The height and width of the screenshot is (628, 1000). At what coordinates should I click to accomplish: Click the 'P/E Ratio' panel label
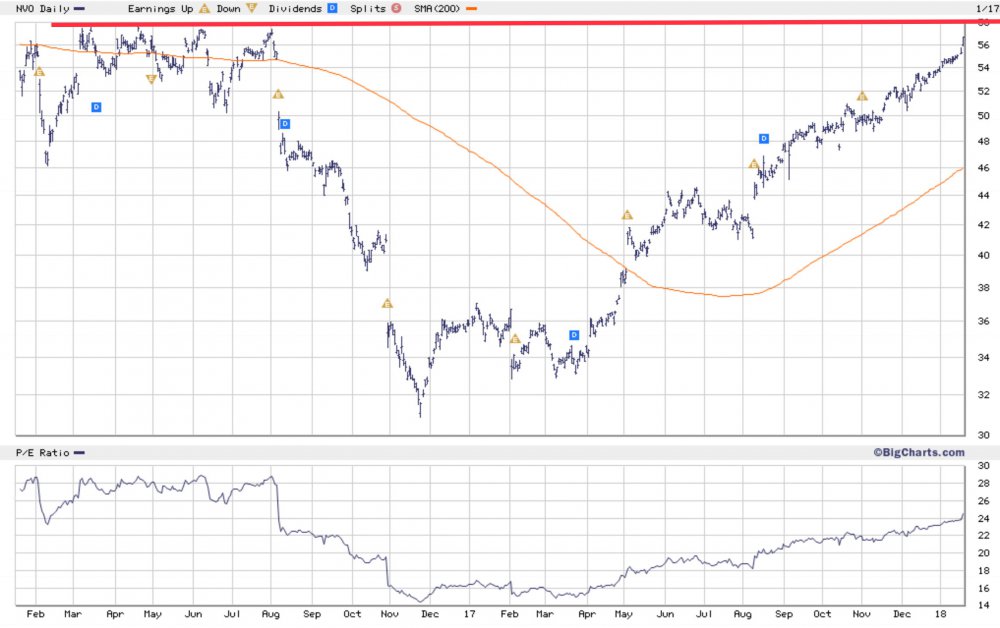click(x=43, y=453)
